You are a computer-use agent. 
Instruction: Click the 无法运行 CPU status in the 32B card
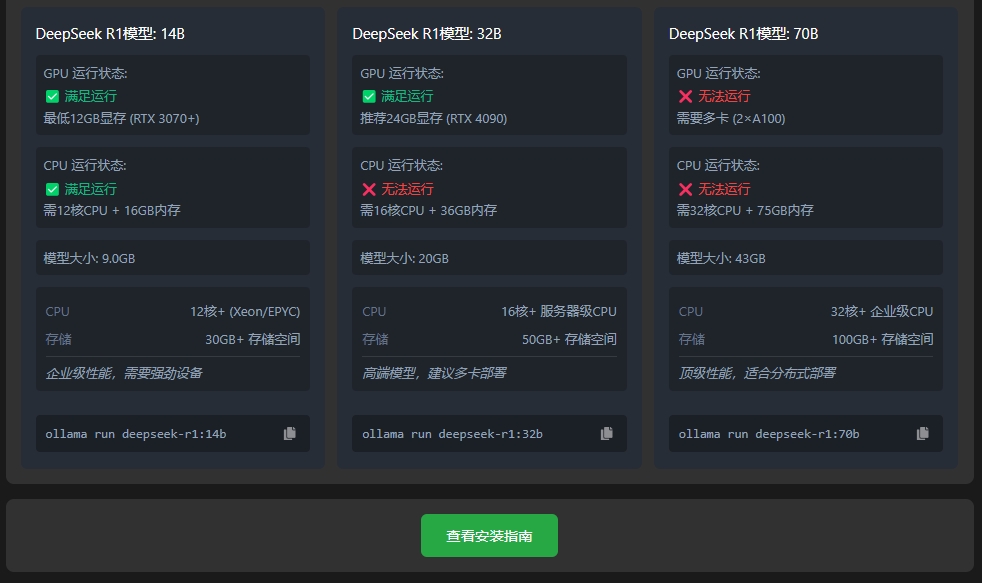(x=407, y=189)
